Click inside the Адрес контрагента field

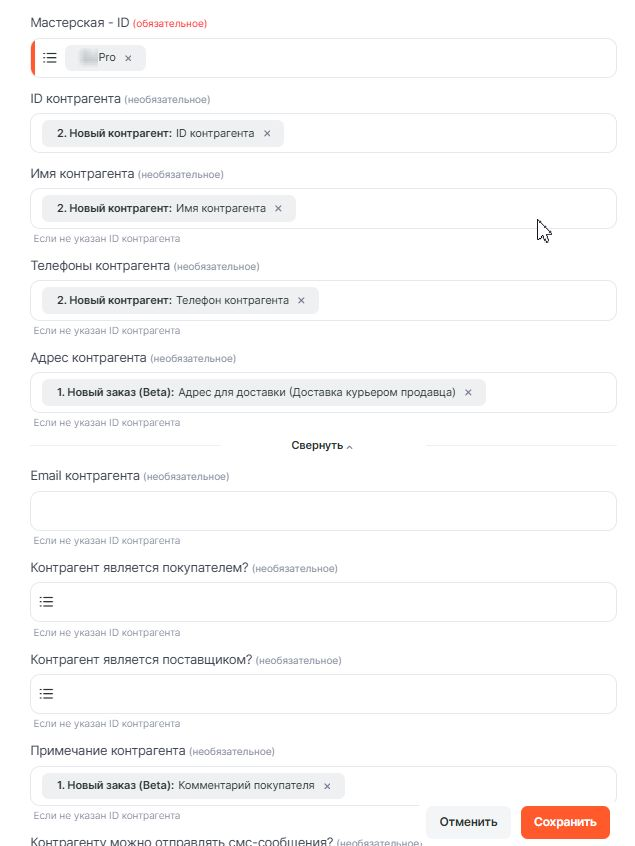pyautogui.click(x=550, y=392)
